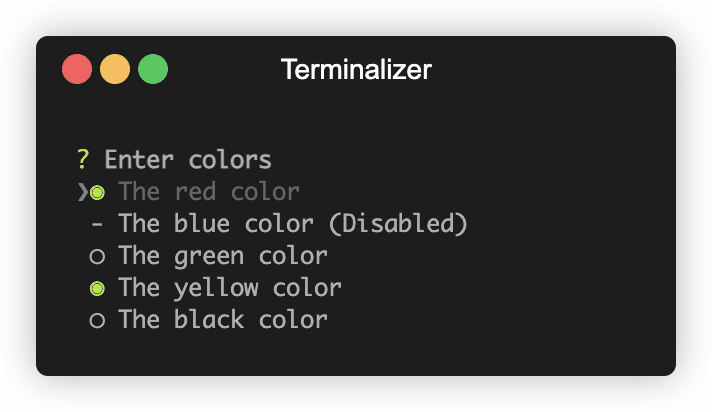Screen dimensions: 712x412
Task: Minimize the window using the yellow button
Action: [x=115, y=70]
